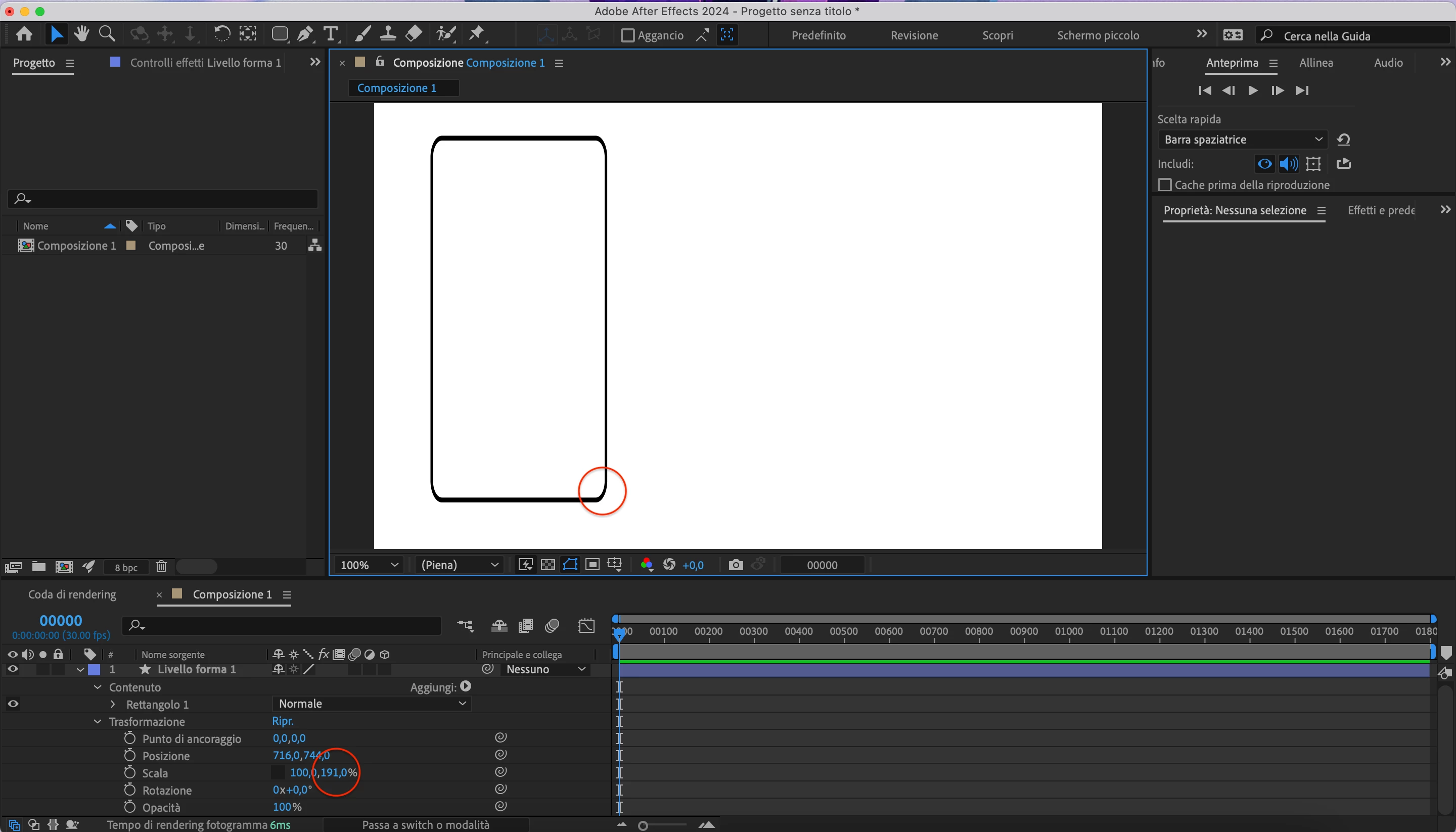Click Ripr. reset transform link
Screen dimensions: 1456x832
click(x=283, y=721)
